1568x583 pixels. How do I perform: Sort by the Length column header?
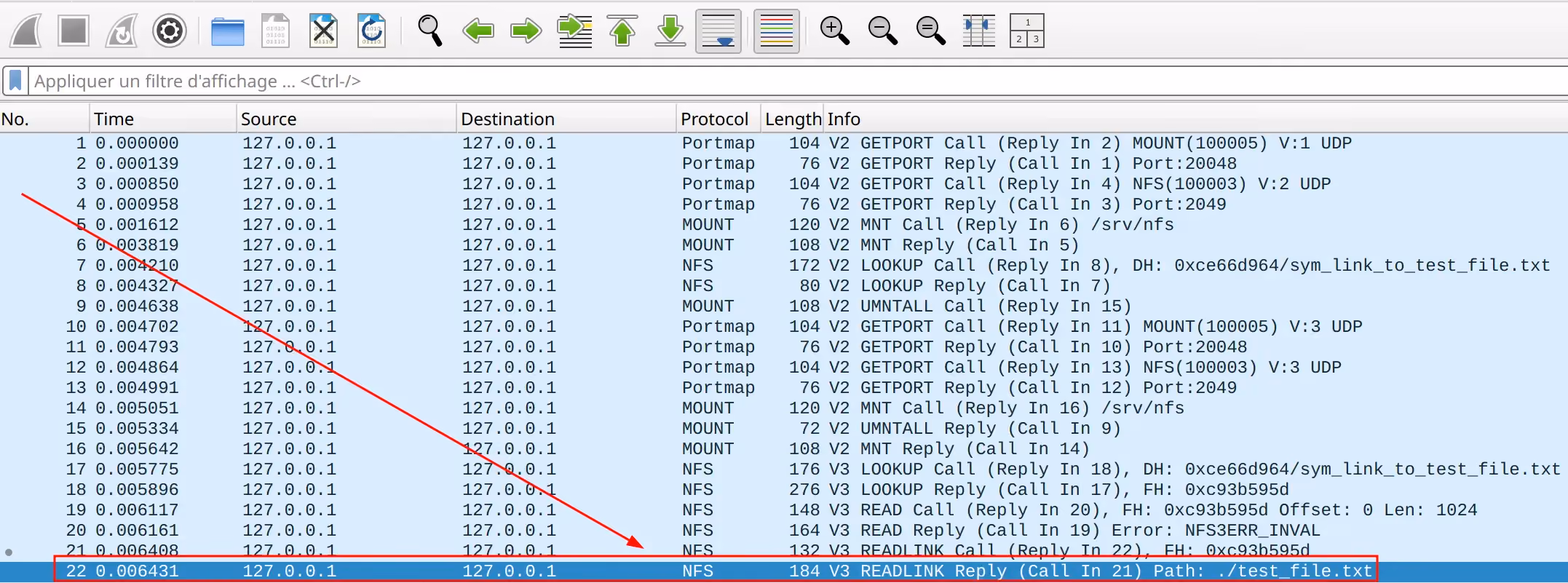(x=793, y=119)
